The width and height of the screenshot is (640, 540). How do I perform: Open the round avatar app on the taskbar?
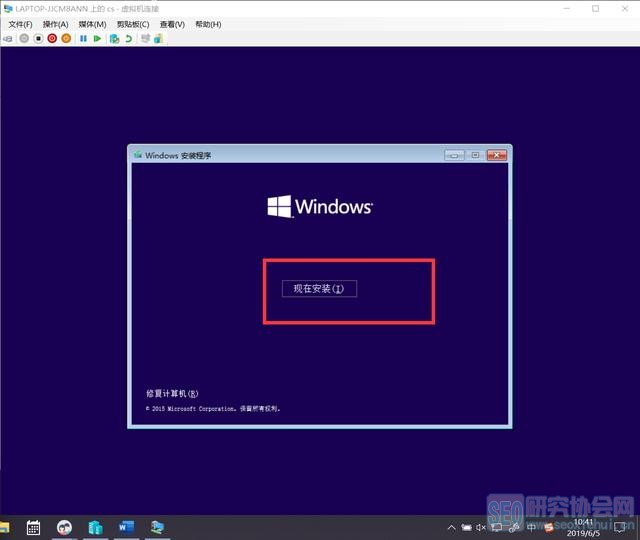(x=64, y=527)
